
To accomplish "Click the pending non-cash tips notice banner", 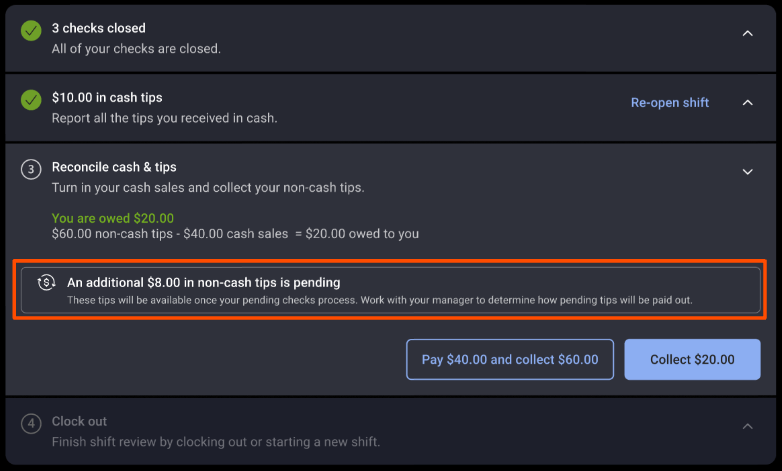I will point(390,291).
